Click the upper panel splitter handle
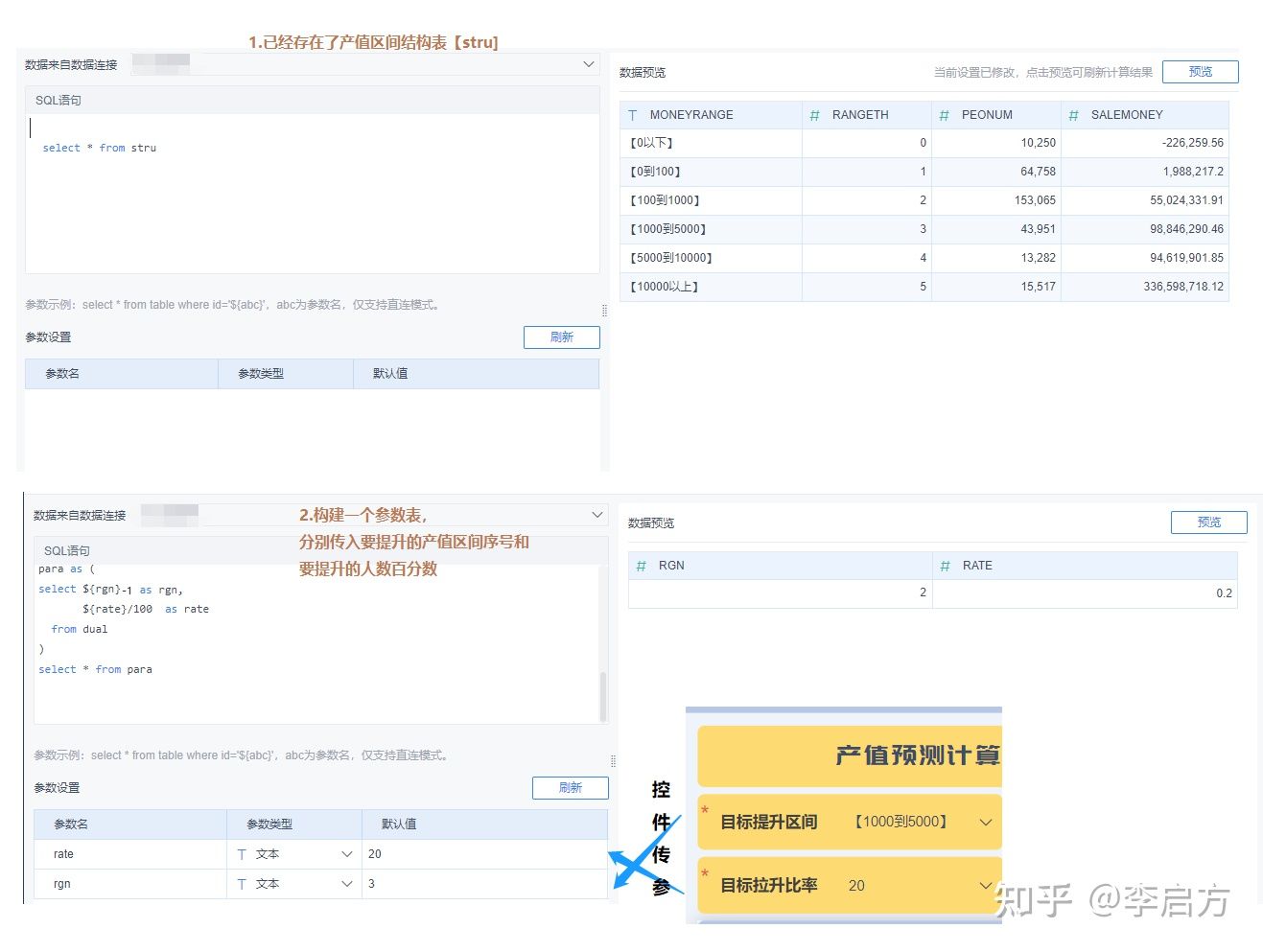The width and height of the screenshot is (1263, 952). (604, 311)
